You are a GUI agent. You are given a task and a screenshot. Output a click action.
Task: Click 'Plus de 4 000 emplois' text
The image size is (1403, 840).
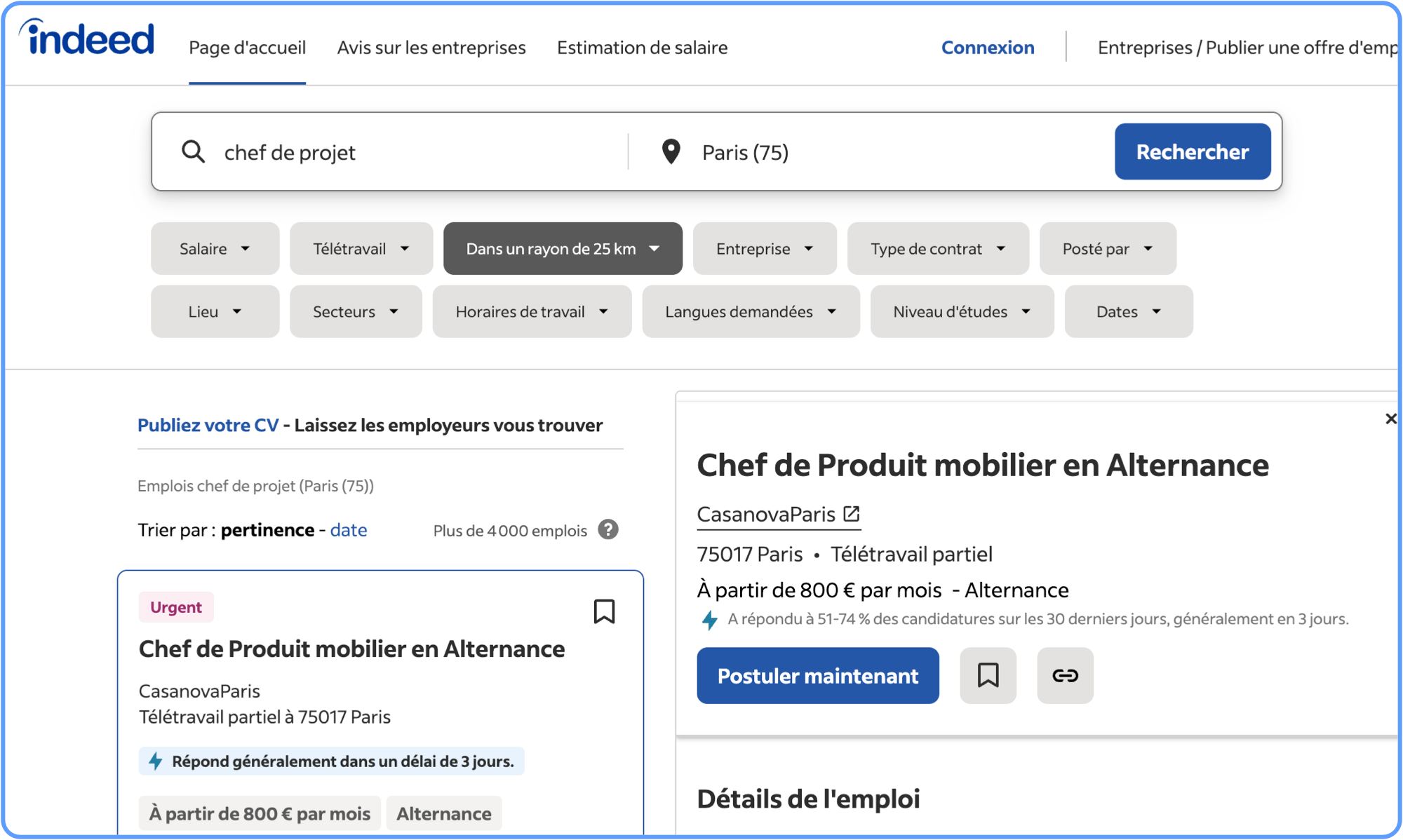click(x=510, y=530)
